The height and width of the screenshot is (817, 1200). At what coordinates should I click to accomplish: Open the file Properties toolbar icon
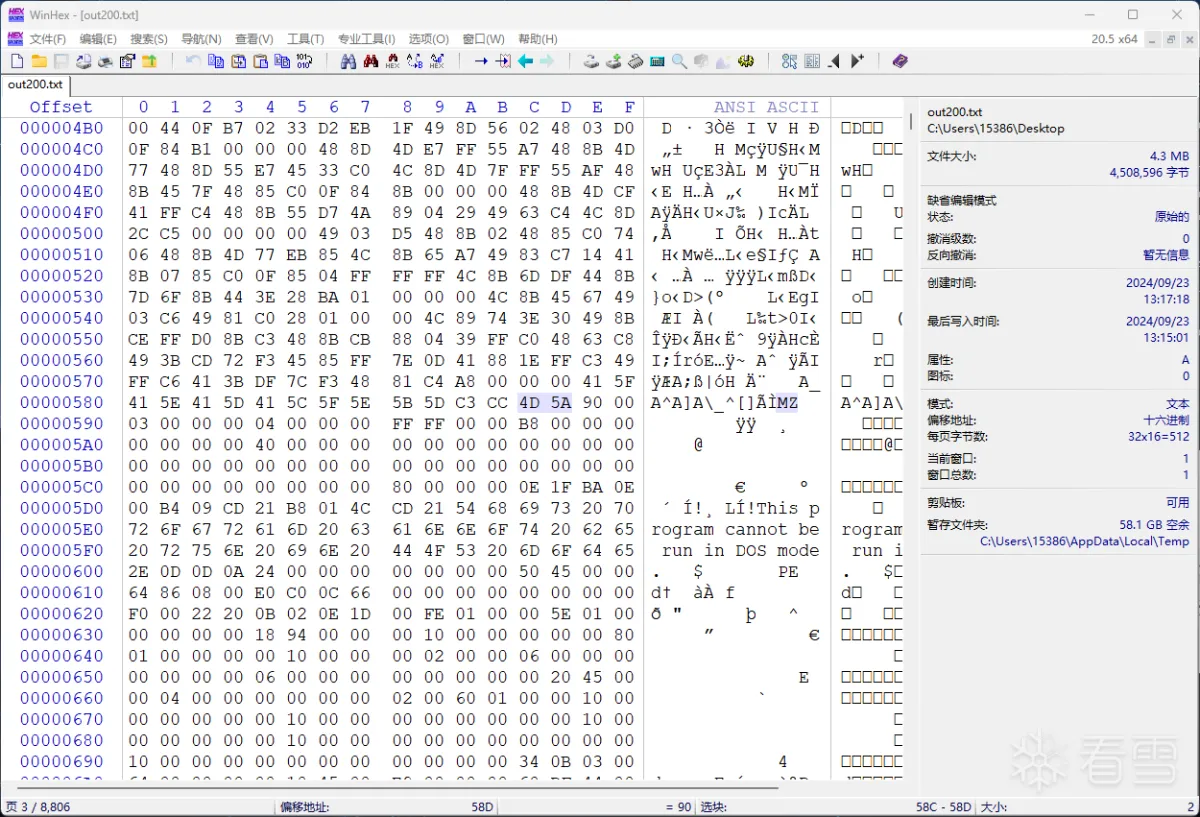[x=127, y=61]
